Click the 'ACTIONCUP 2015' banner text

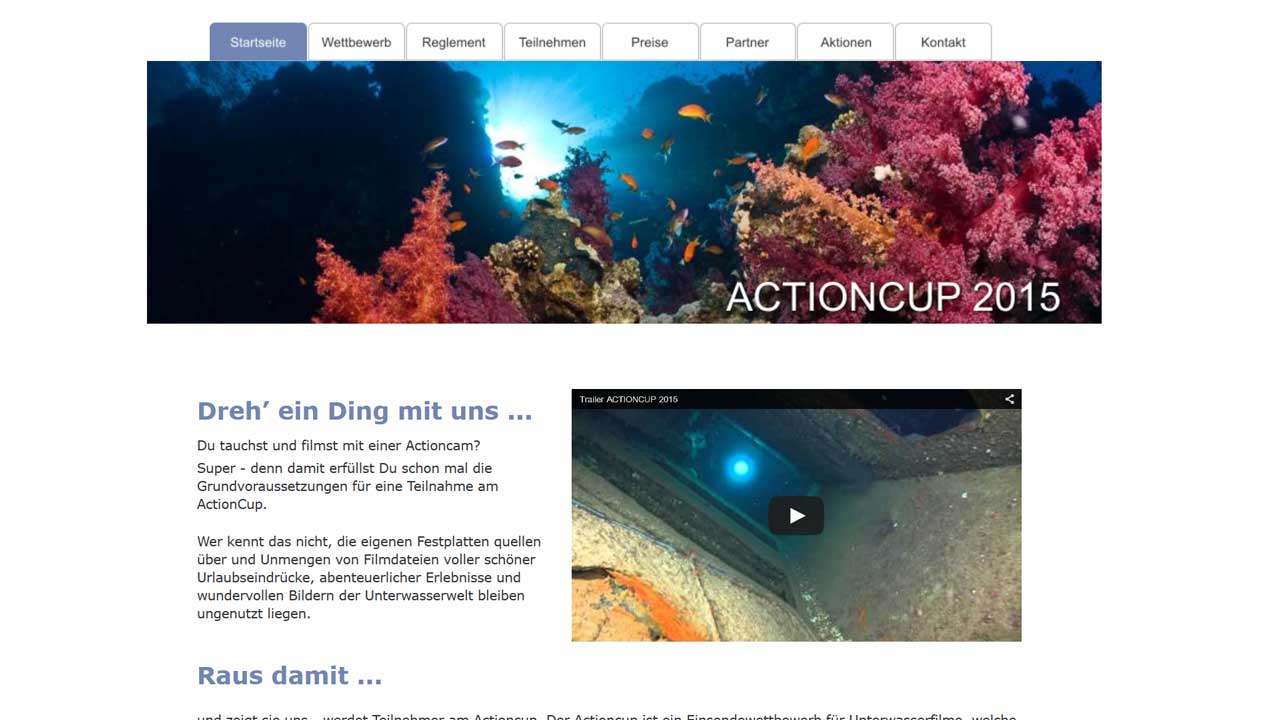pos(892,297)
